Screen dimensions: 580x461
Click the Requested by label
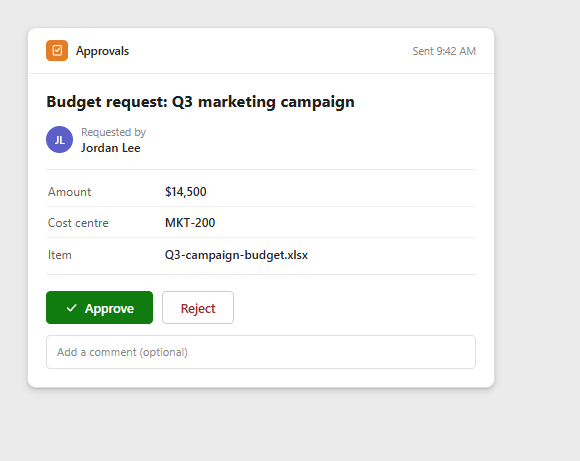click(x=114, y=132)
